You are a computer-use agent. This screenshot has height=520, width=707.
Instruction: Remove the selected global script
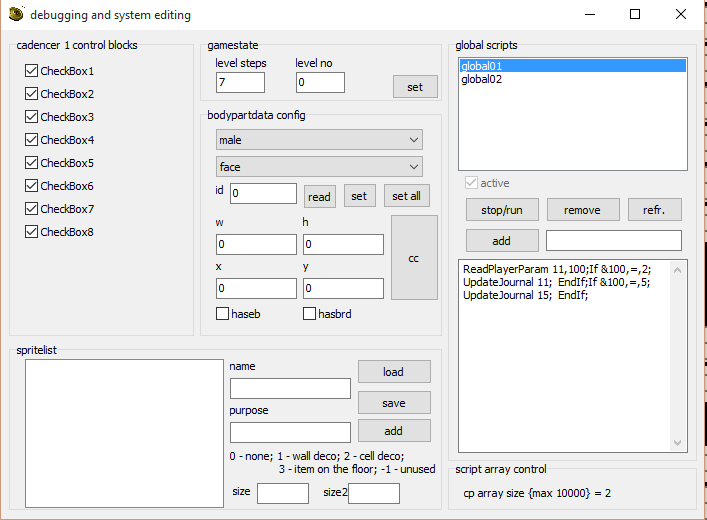pos(583,210)
